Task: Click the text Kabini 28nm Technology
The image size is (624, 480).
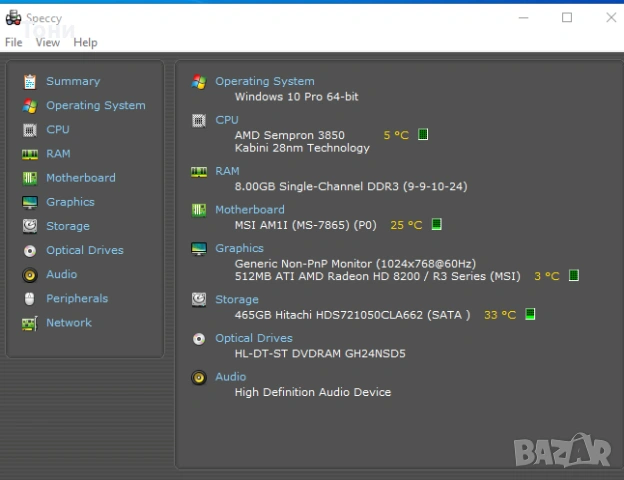Action: tap(302, 148)
